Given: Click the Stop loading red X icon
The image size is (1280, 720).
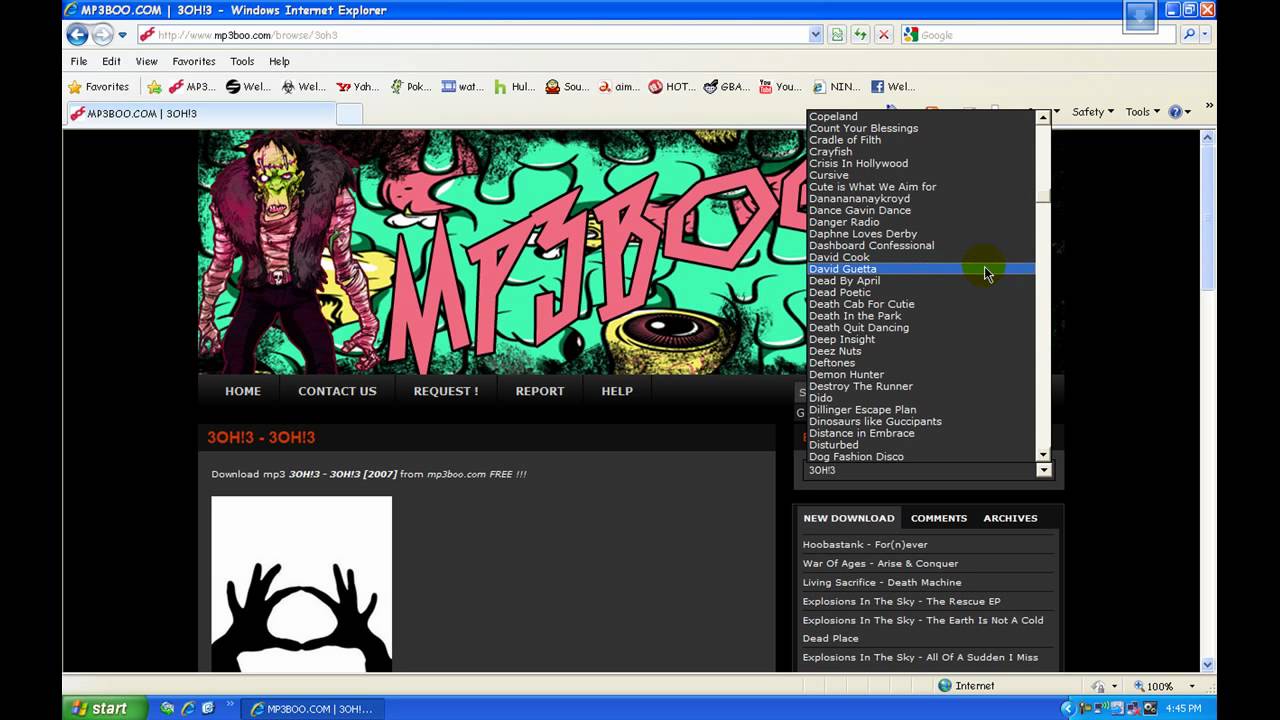Looking at the screenshot, I should click(883, 34).
